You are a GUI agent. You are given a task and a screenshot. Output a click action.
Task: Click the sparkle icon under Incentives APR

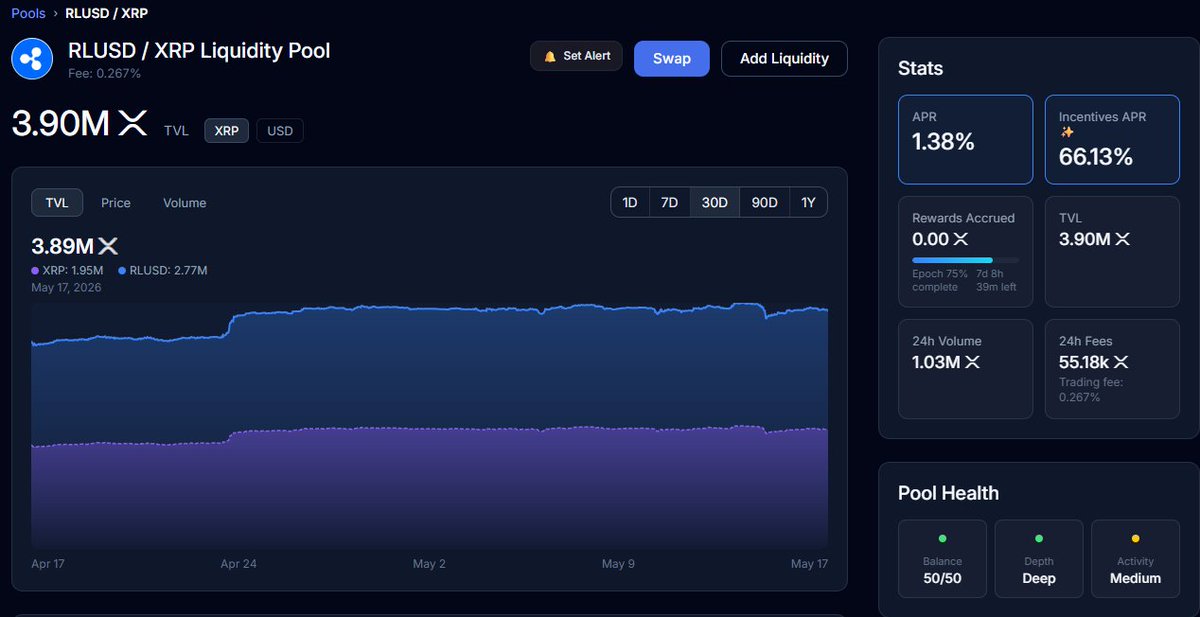[x=1067, y=132]
